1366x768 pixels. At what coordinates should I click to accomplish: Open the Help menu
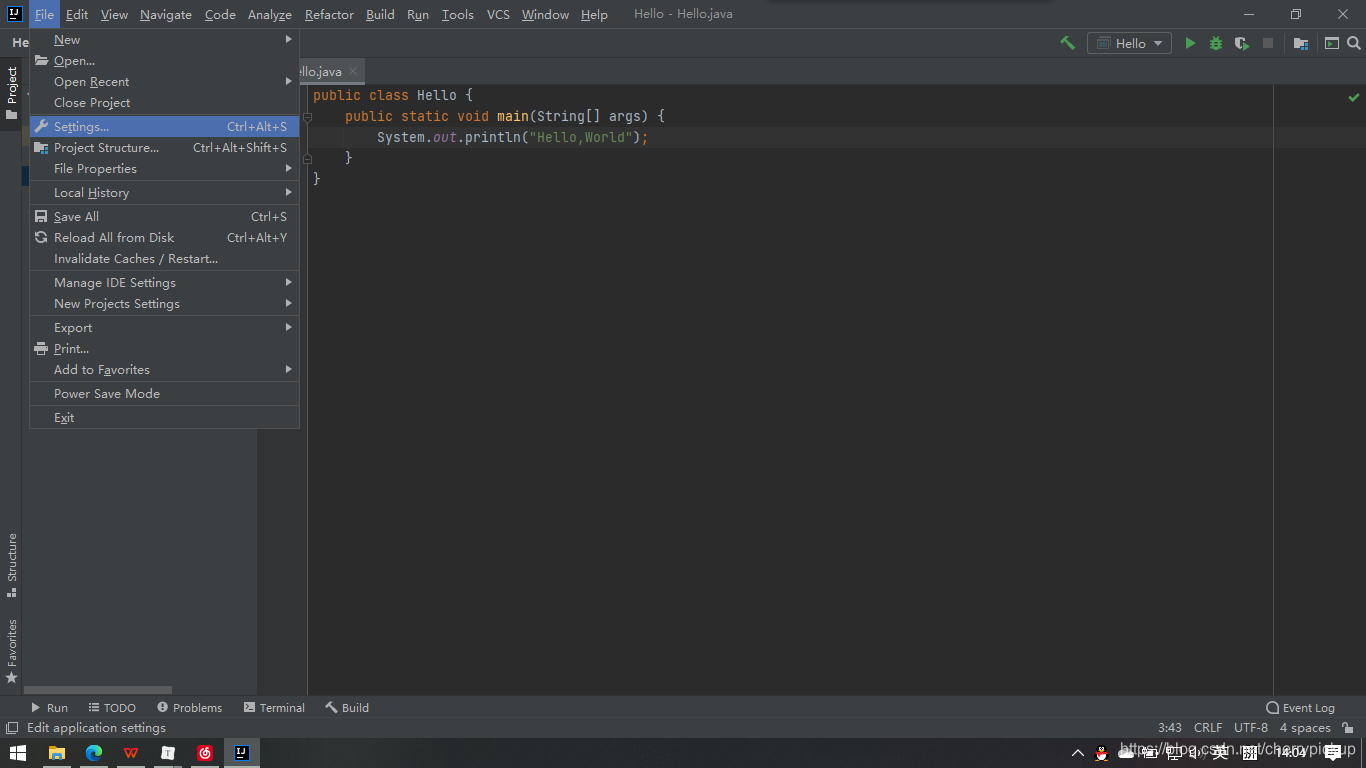[594, 15]
